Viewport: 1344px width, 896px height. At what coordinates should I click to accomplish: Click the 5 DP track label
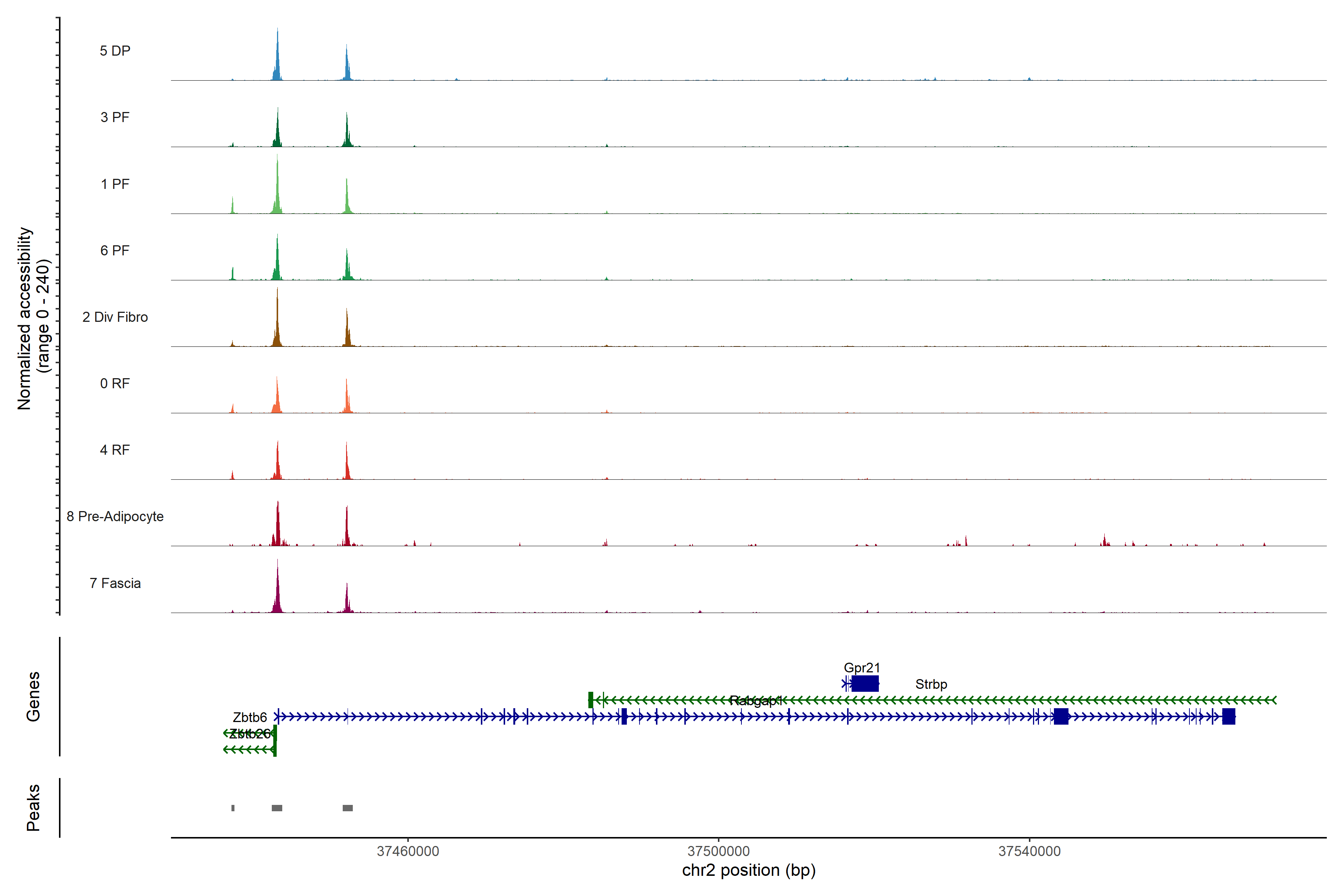[115, 51]
